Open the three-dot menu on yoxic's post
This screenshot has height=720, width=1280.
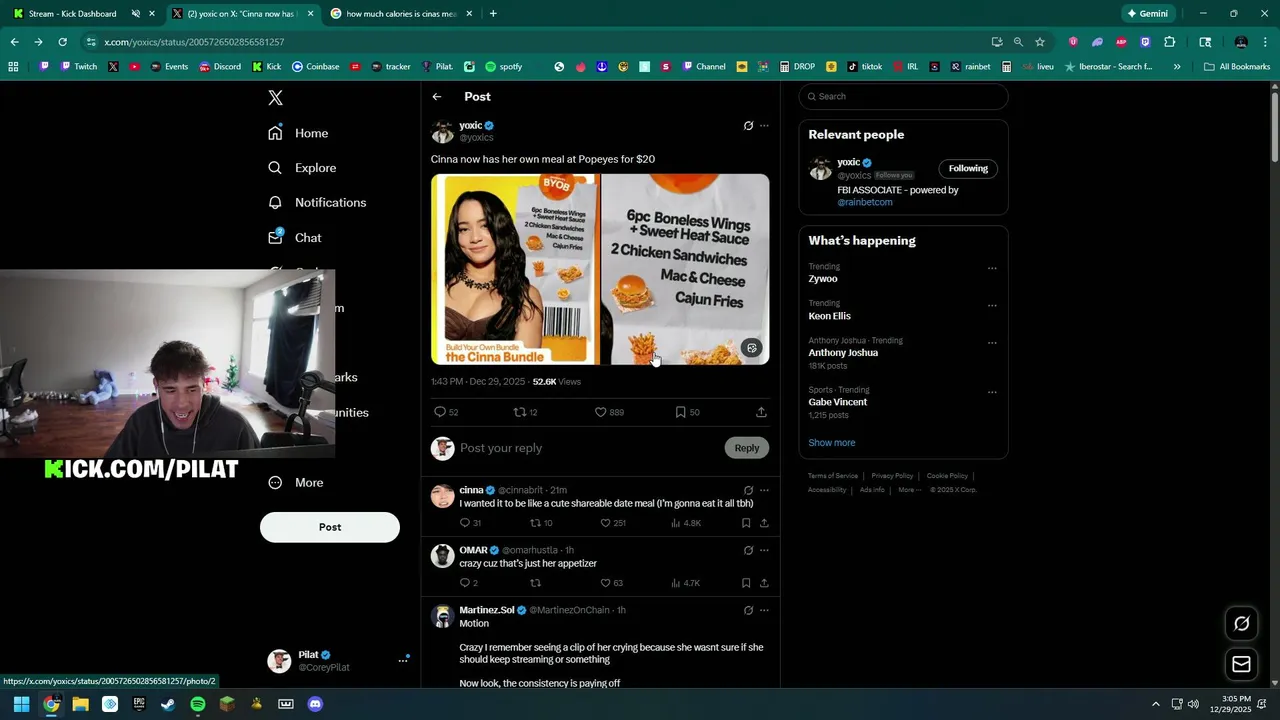[764, 126]
